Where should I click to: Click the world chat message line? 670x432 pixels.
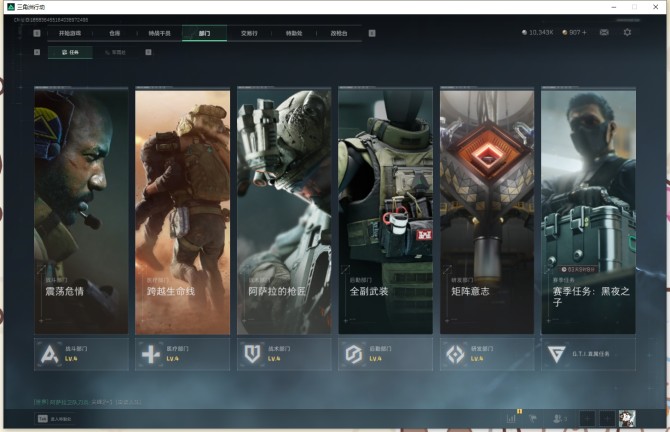[88, 402]
